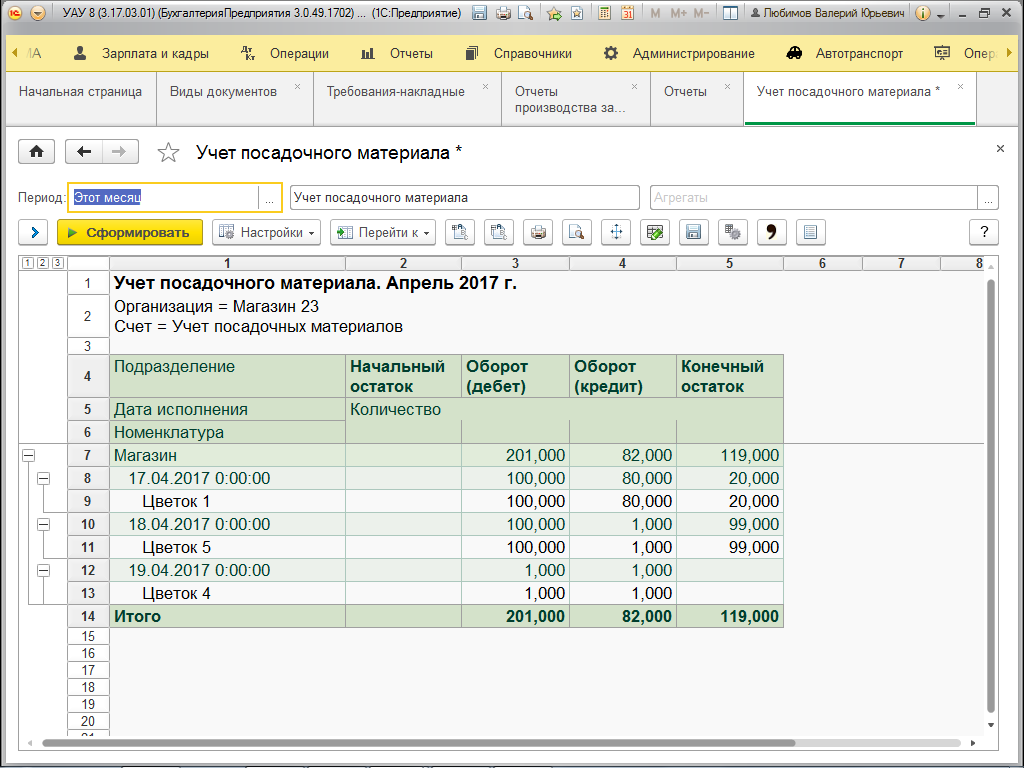1024x768 pixels.
Task: Collapse the 17.04.2017 group
Action: (x=43, y=479)
